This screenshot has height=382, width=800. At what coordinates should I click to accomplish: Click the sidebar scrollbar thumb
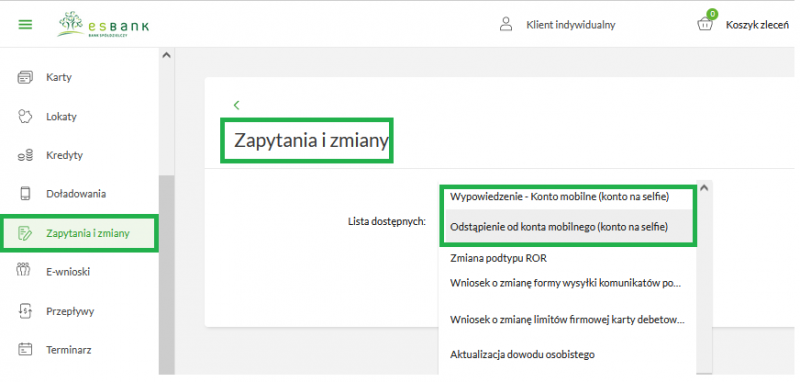[x=166, y=275]
